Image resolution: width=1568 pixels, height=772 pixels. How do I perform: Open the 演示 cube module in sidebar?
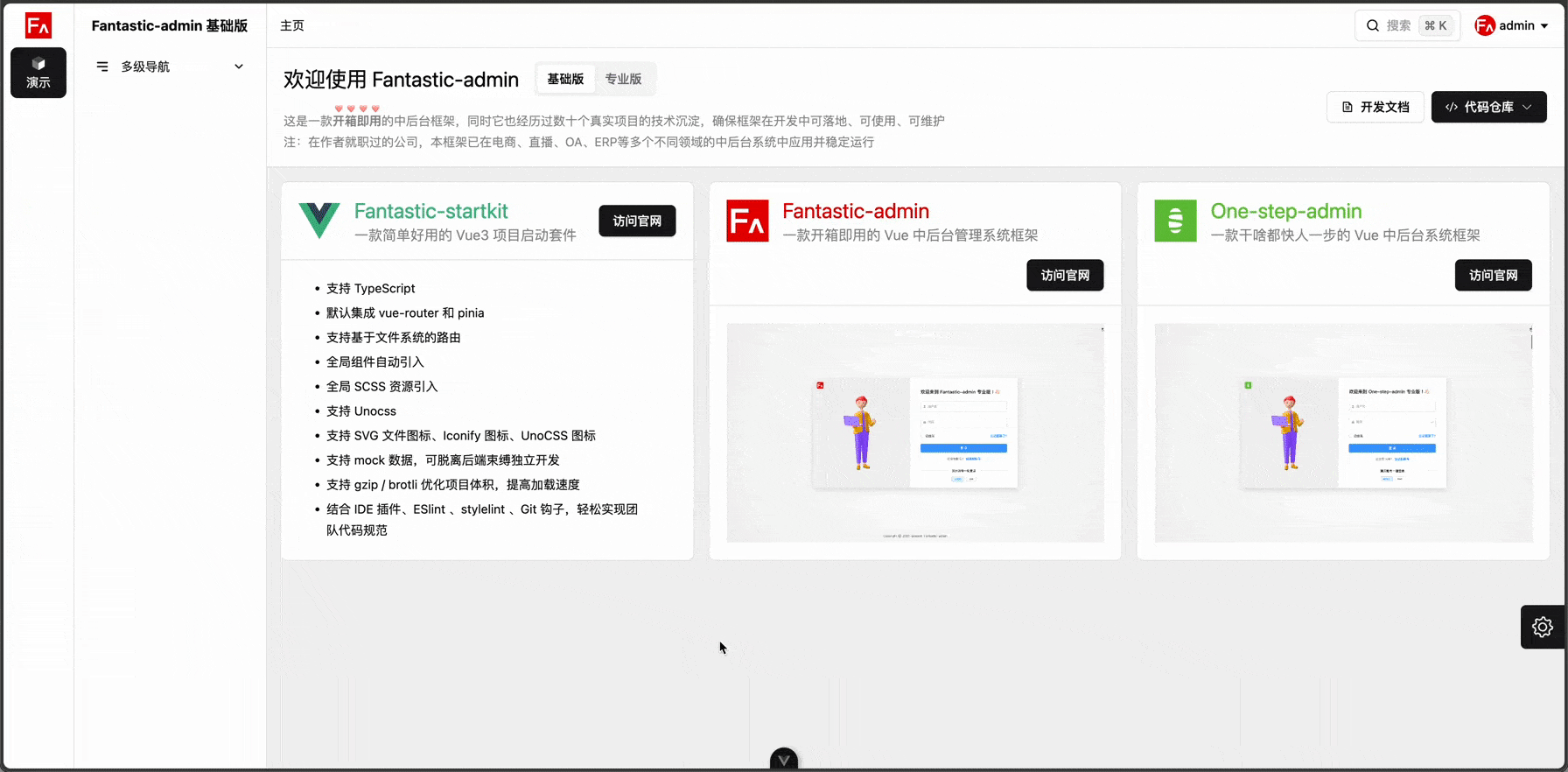tap(38, 72)
